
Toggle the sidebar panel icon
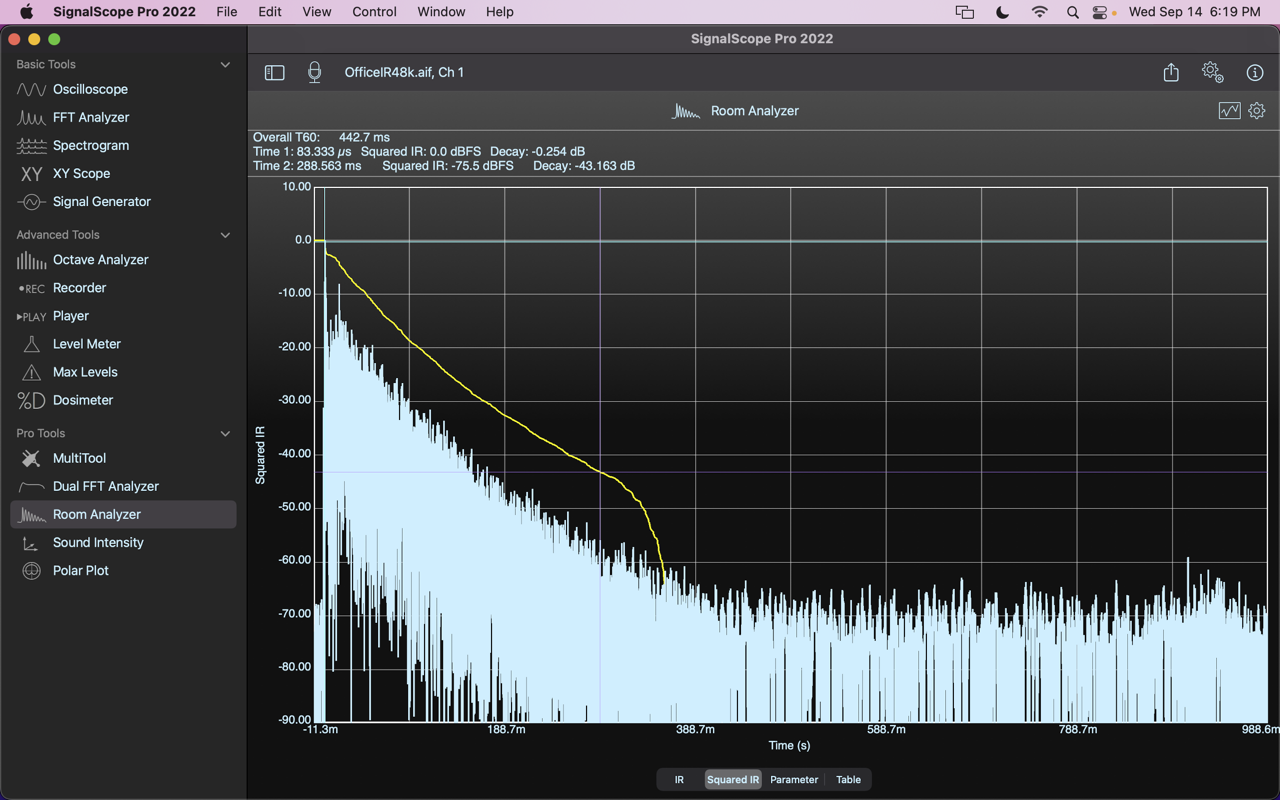(x=274, y=72)
